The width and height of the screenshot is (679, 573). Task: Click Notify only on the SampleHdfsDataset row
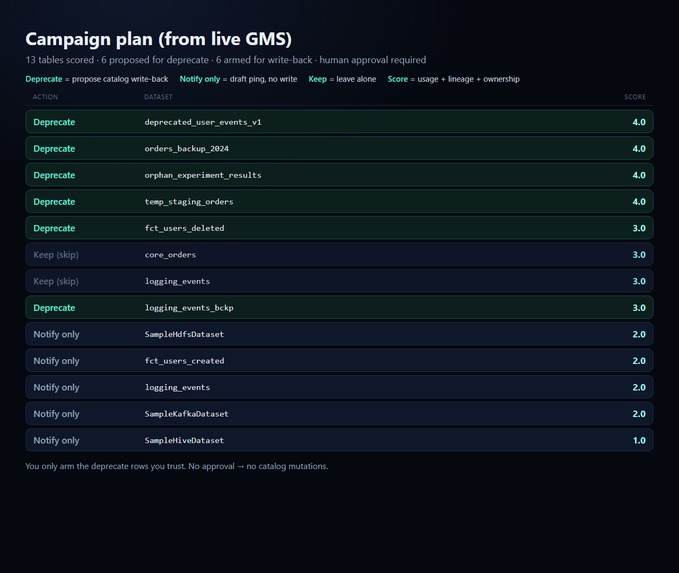[56, 334]
